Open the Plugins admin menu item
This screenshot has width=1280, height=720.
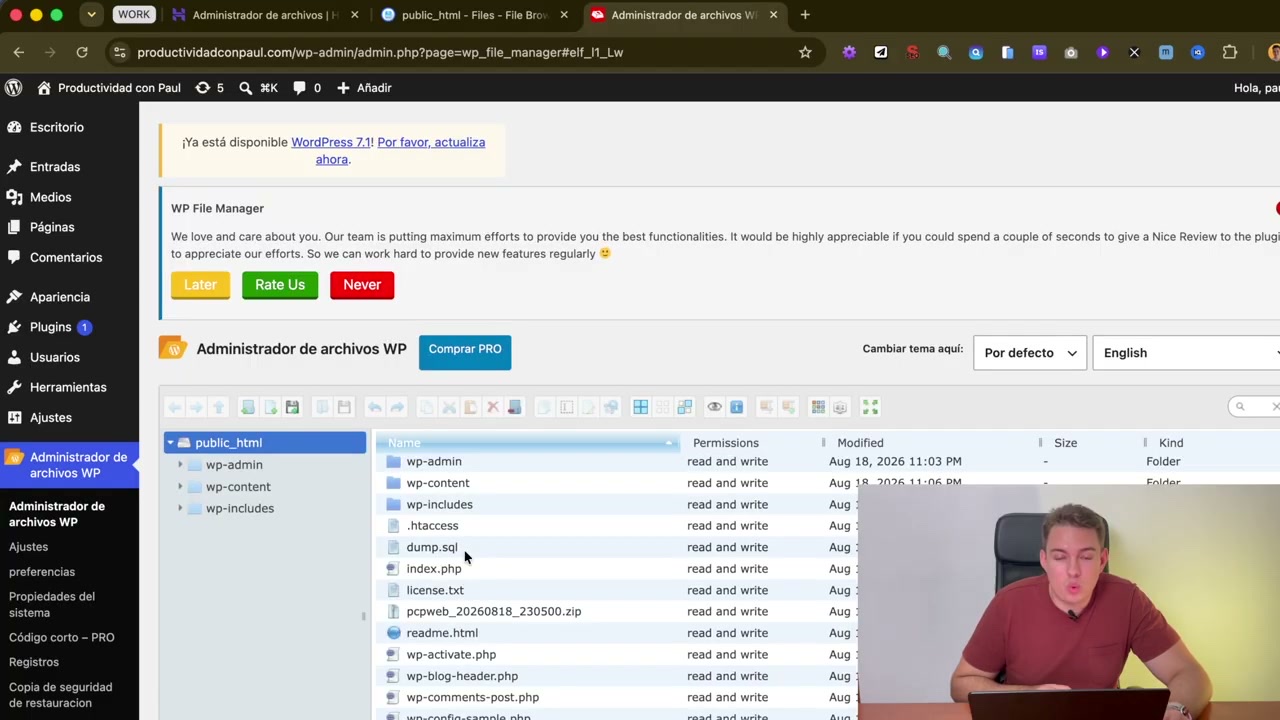(69, 327)
